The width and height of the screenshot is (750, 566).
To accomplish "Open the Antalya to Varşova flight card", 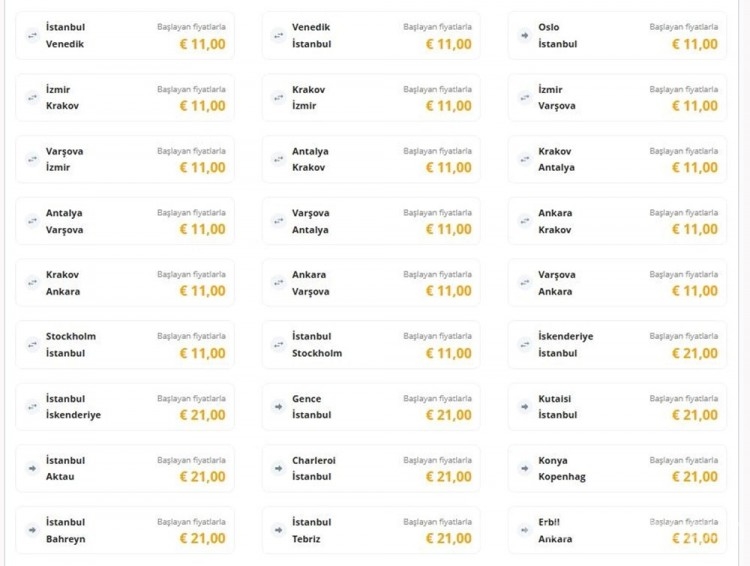I will point(124,222).
